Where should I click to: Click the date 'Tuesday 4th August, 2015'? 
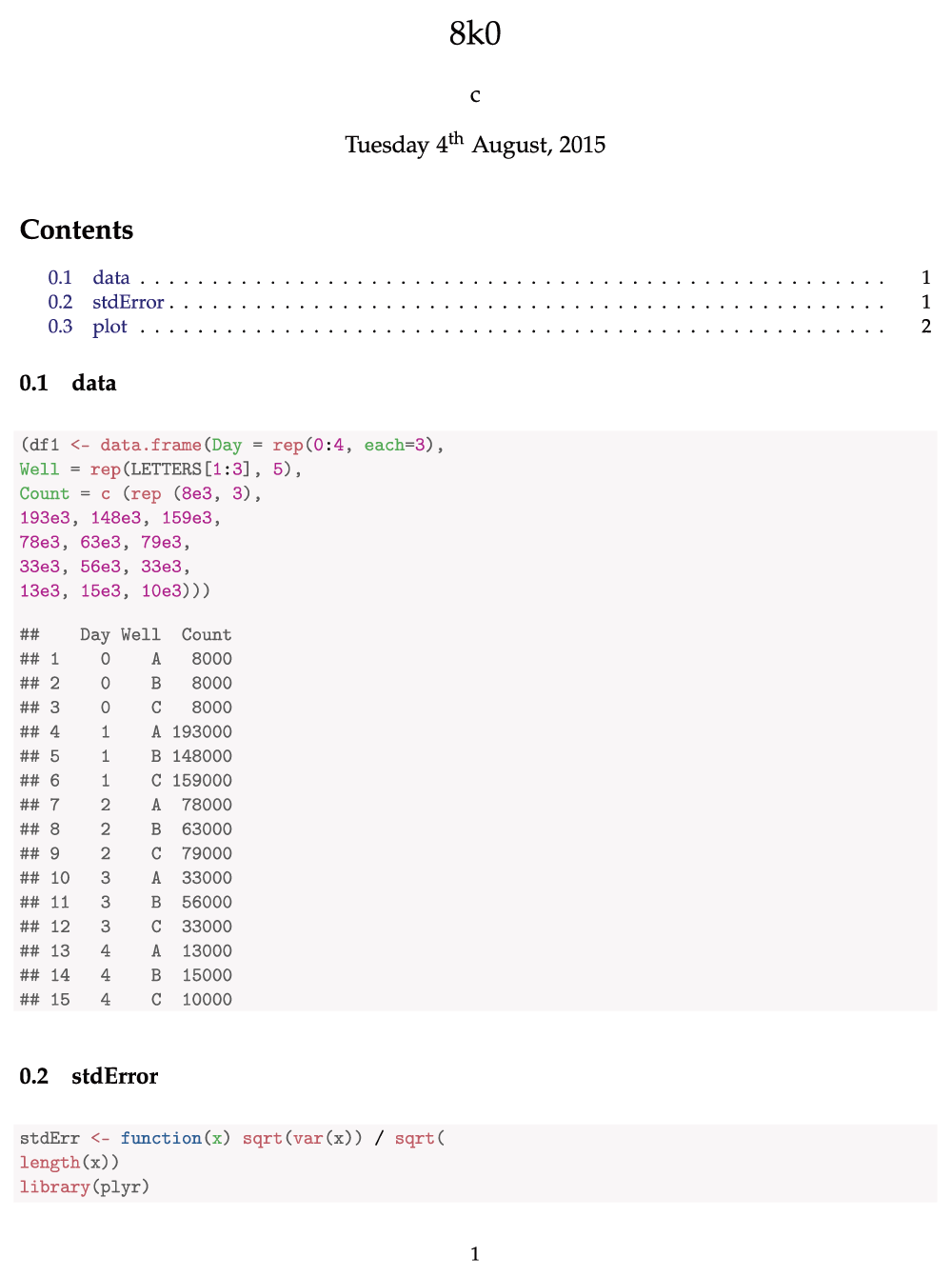475,144
